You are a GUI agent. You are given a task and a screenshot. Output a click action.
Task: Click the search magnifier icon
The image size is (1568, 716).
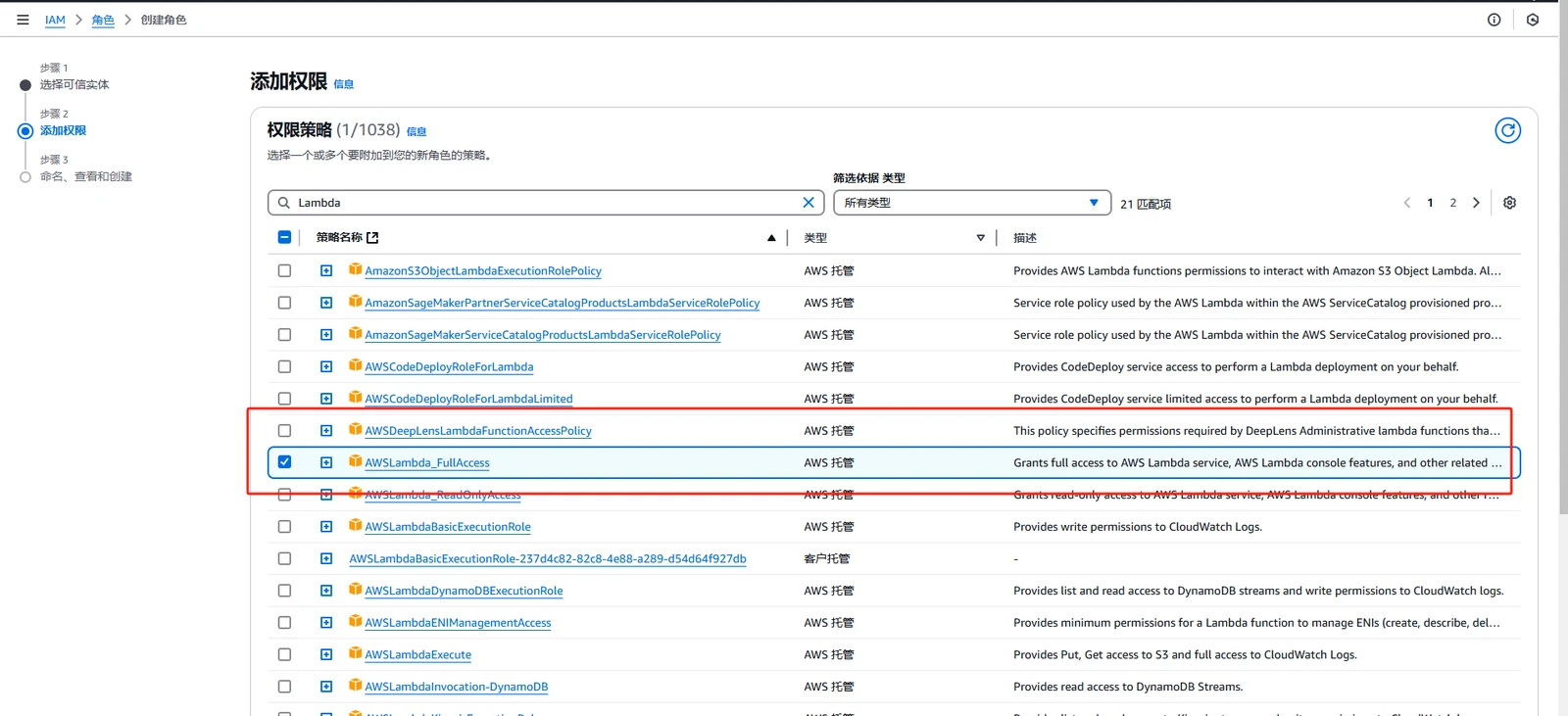pos(284,203)
